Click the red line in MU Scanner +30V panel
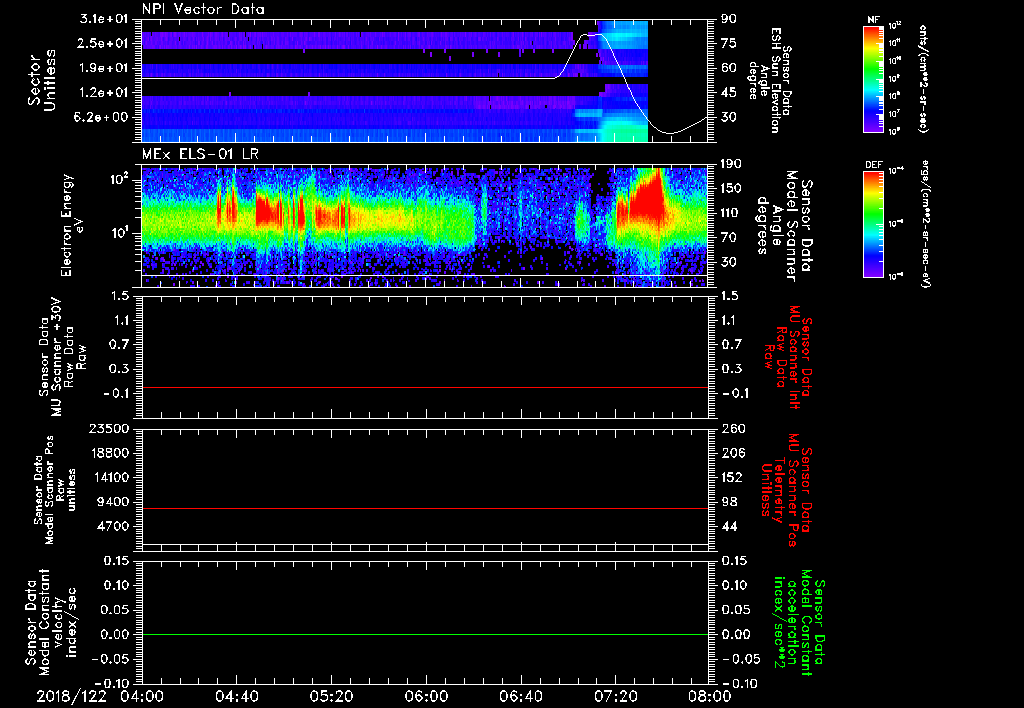 coord(426,388)
